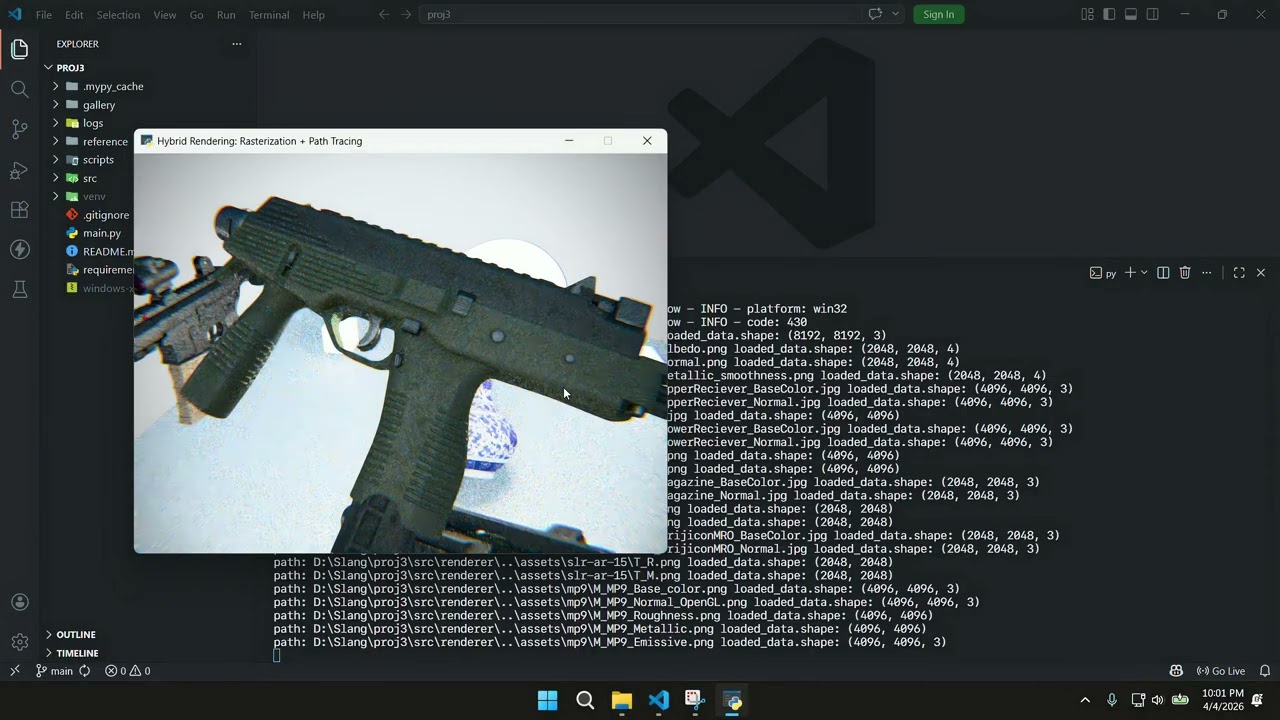
Task: Synchronize changes in the status bar
Action: 85,671
